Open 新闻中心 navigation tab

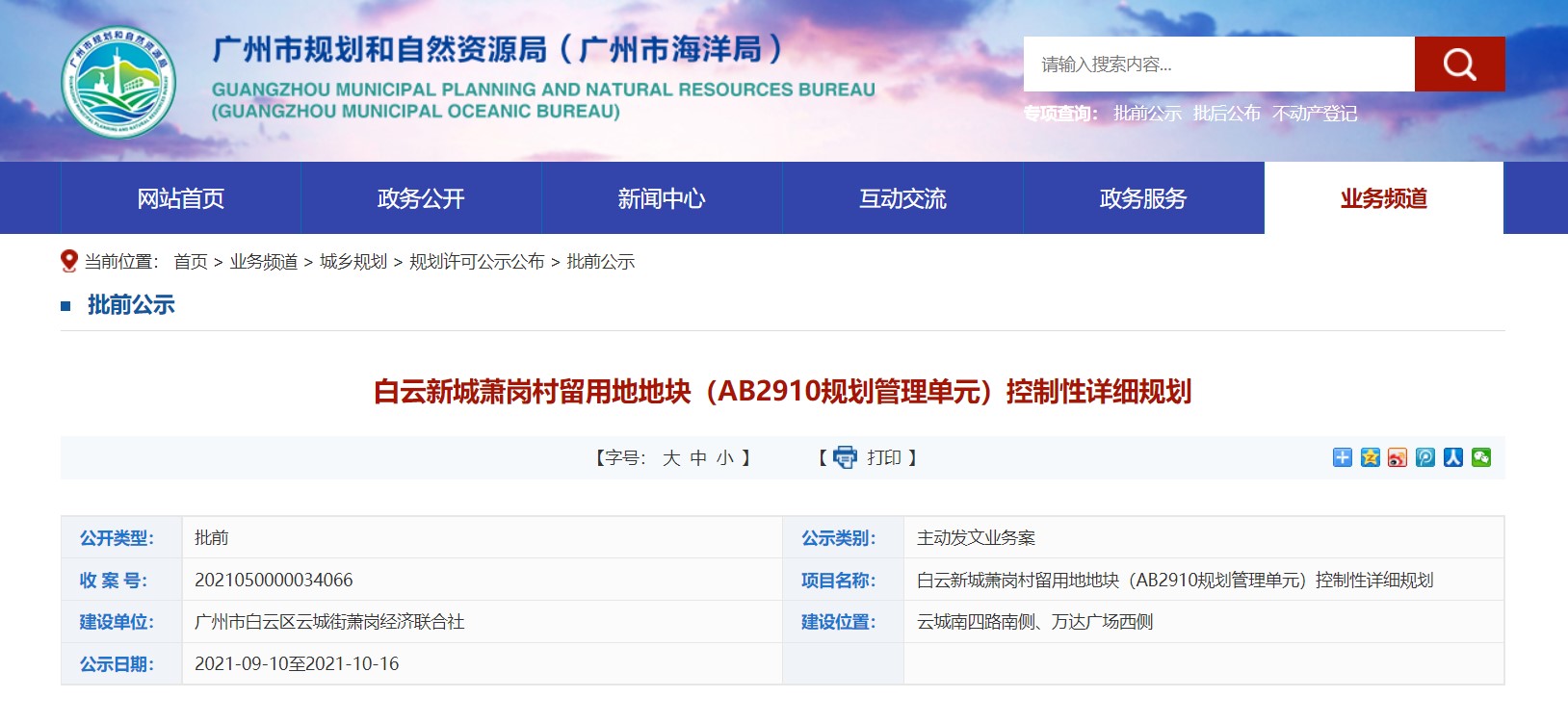(663, 198)
